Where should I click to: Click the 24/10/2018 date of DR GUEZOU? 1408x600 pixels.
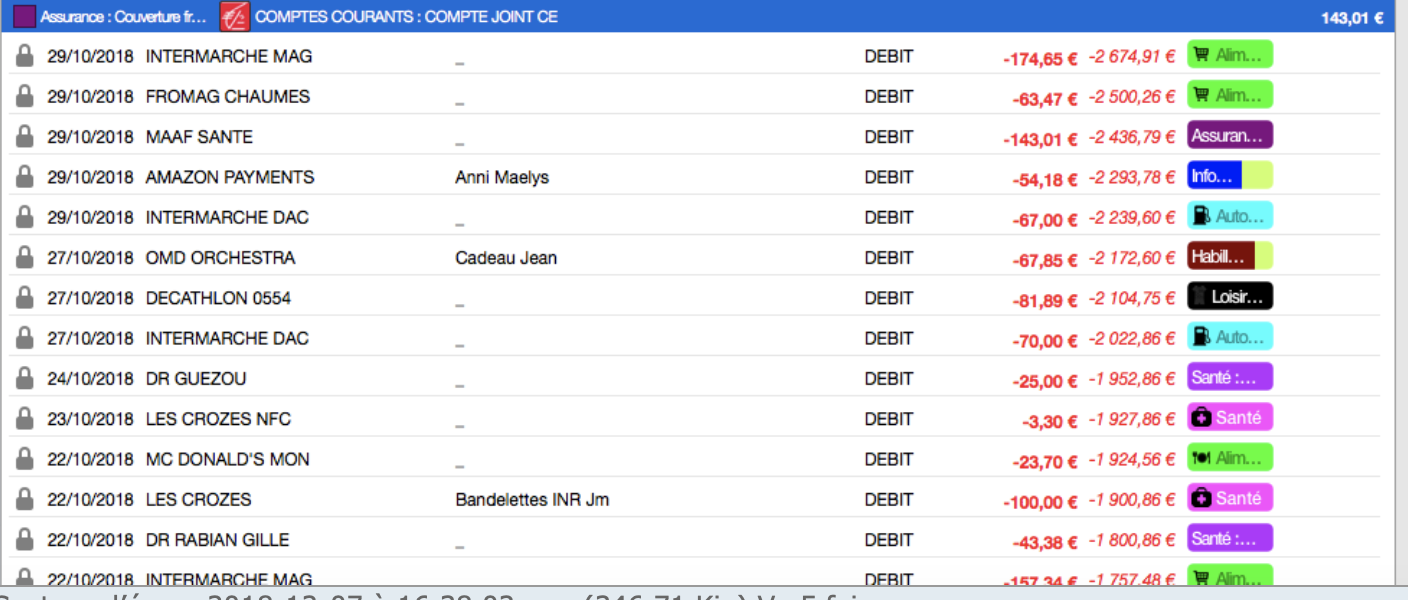pyautogui.click(x=90, y=379)
